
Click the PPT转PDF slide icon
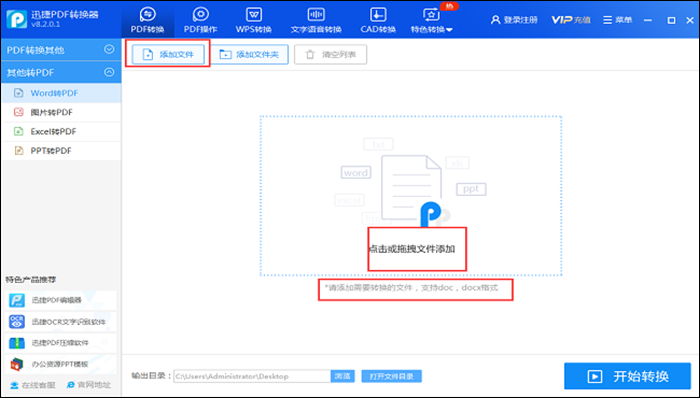18,150
